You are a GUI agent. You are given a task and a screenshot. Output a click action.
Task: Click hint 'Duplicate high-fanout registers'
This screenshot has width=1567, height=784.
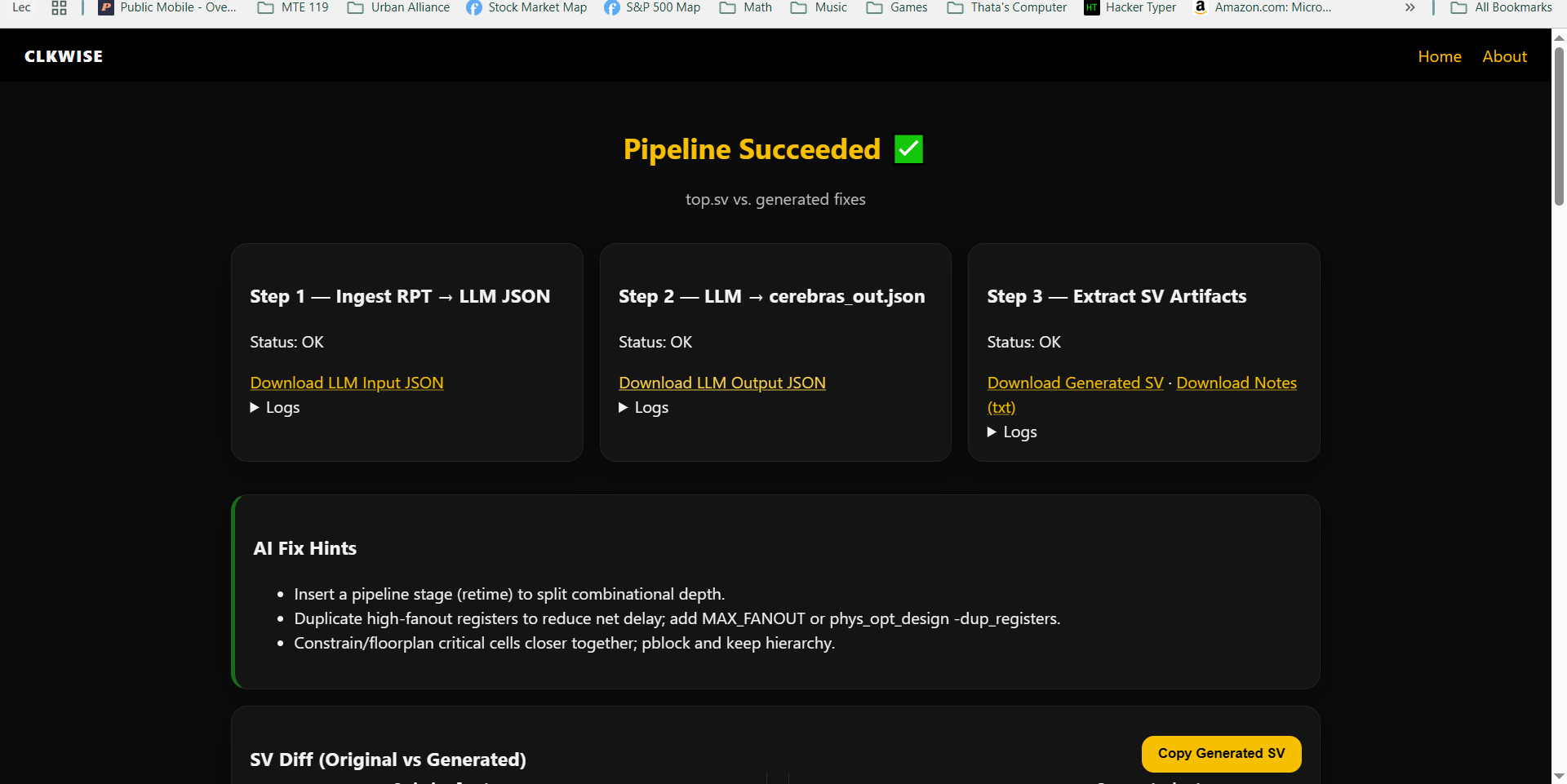[677, 618]
